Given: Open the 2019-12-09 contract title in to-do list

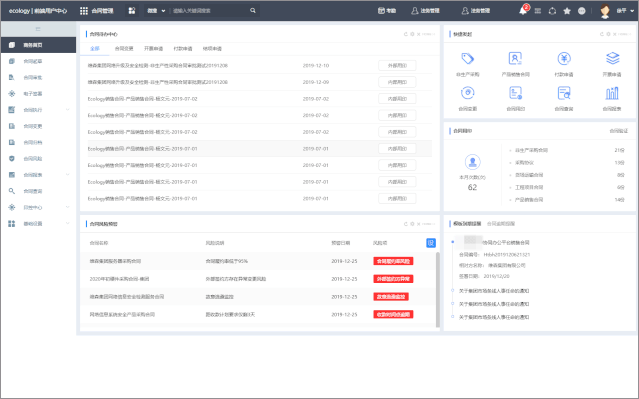Looking at the screenshot, I should point(157,82).
